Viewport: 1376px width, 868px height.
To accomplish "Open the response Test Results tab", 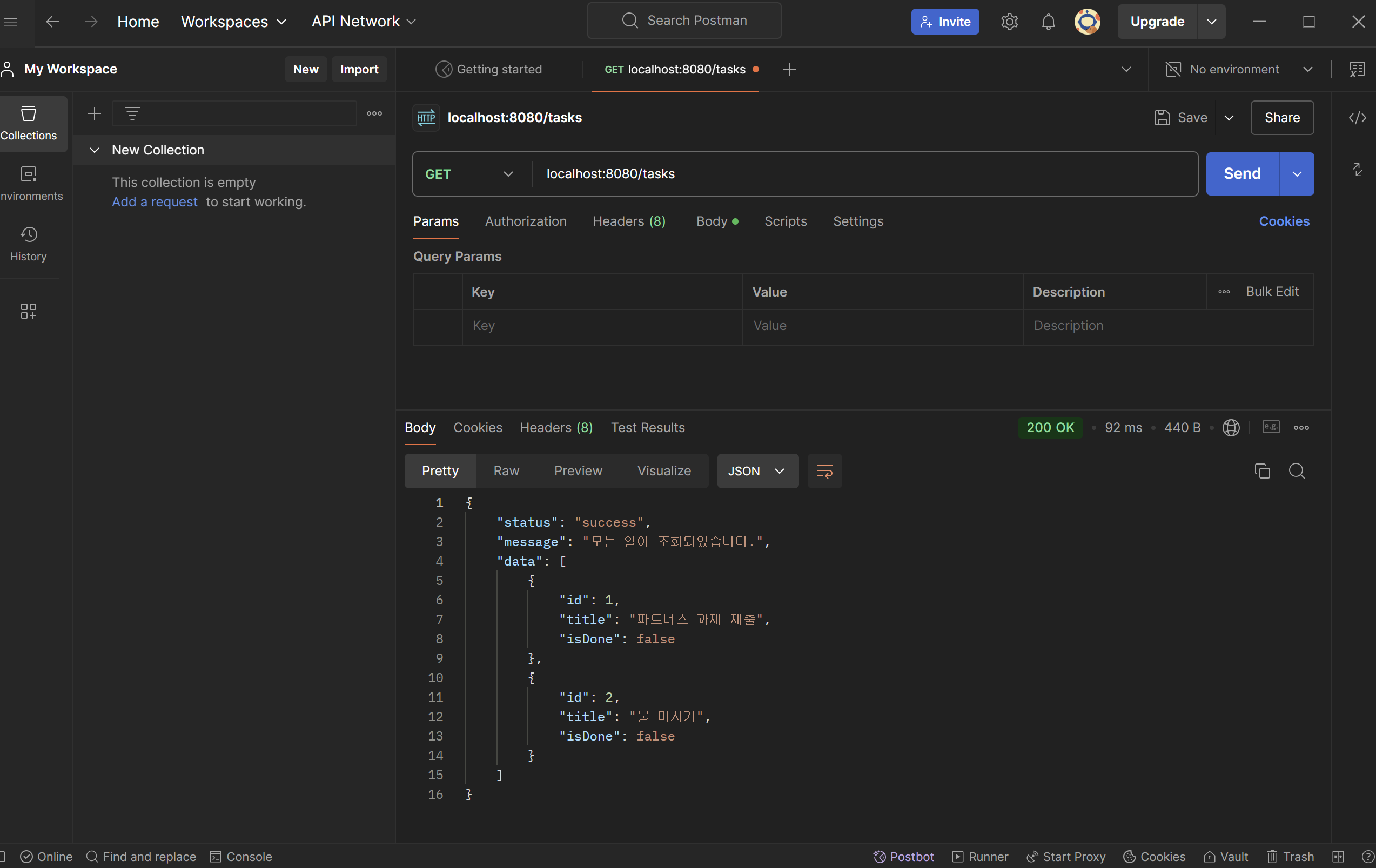I will [x=647, y=427].
